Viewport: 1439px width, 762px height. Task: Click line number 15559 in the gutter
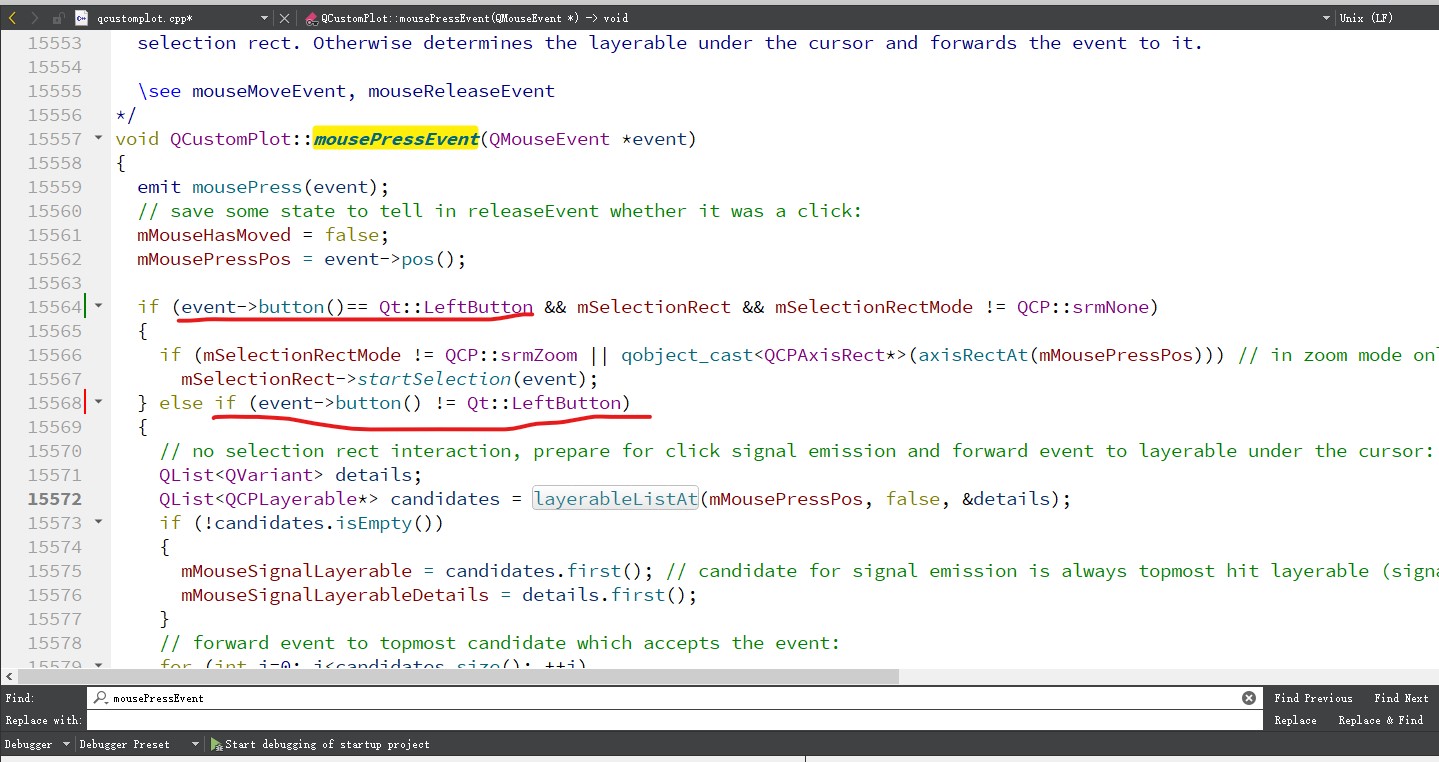(x=55, y=187)
